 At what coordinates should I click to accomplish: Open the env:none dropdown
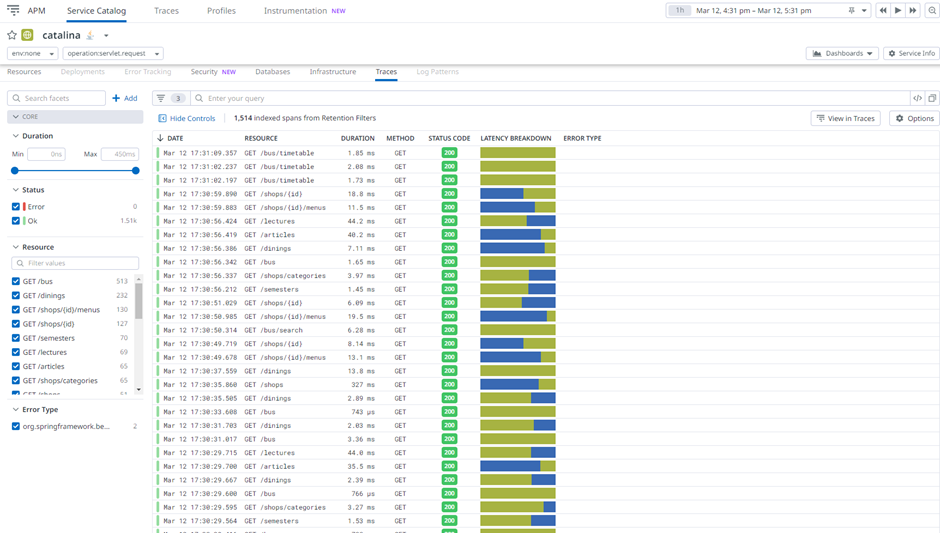[x=32, y=53]
